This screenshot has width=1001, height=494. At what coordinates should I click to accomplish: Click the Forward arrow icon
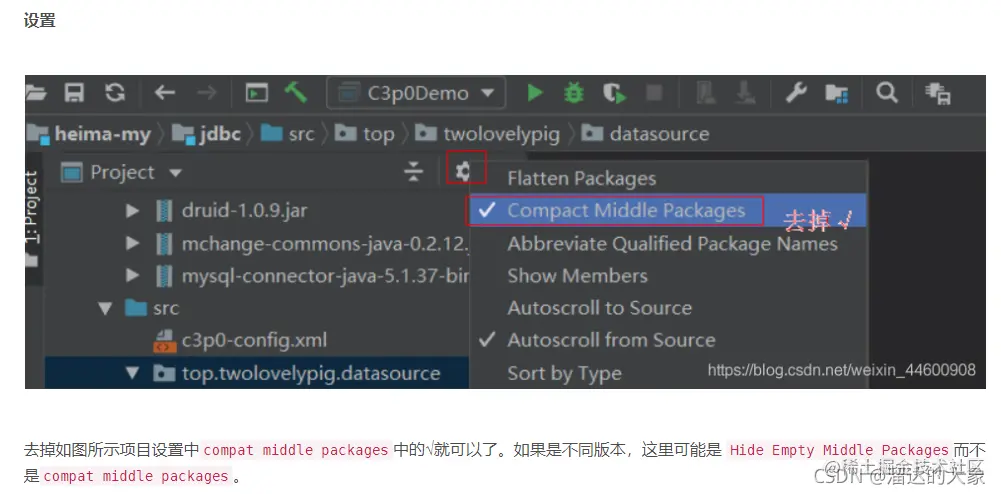206,93
